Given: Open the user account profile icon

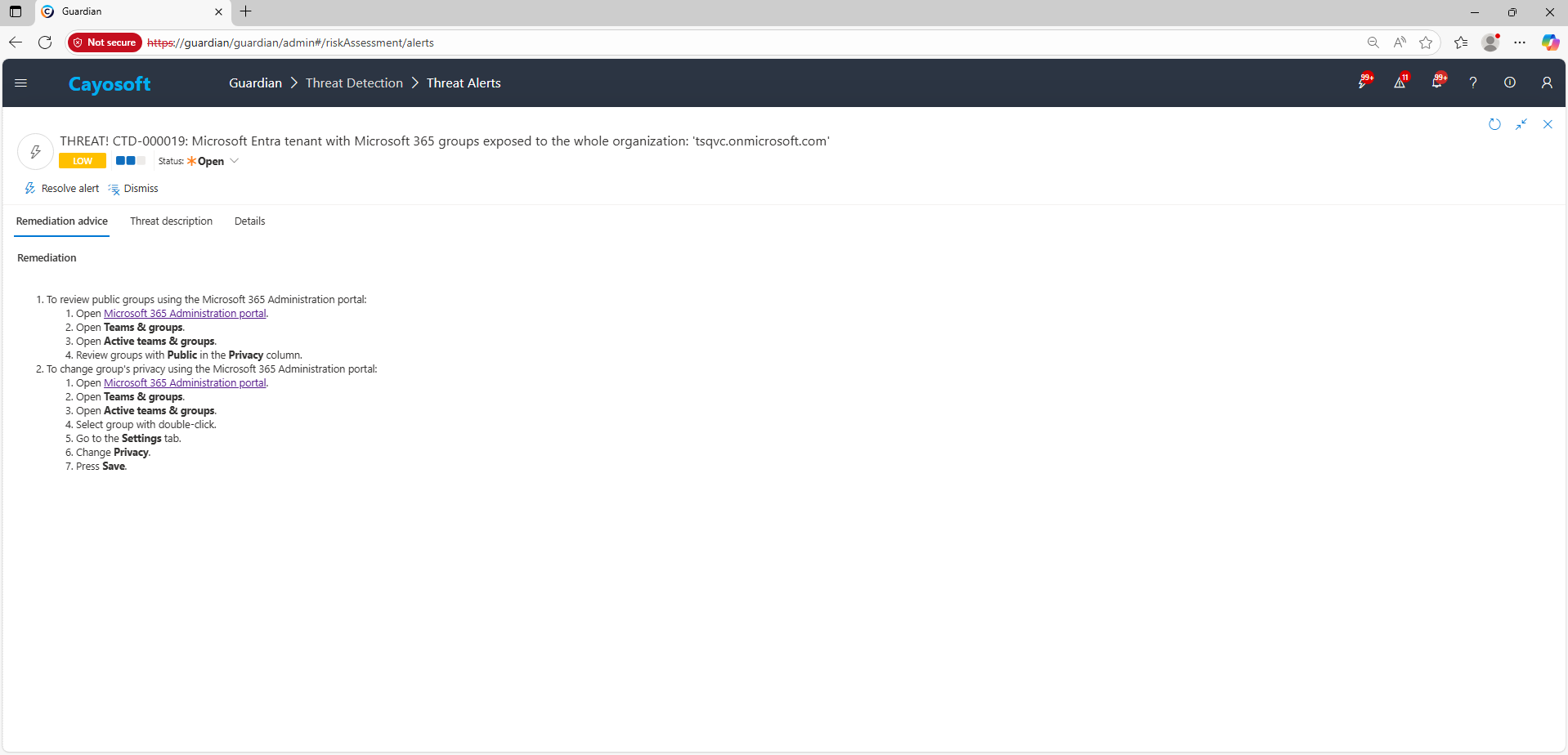Looking at the screenshot, I should (x=1547, y=83).
